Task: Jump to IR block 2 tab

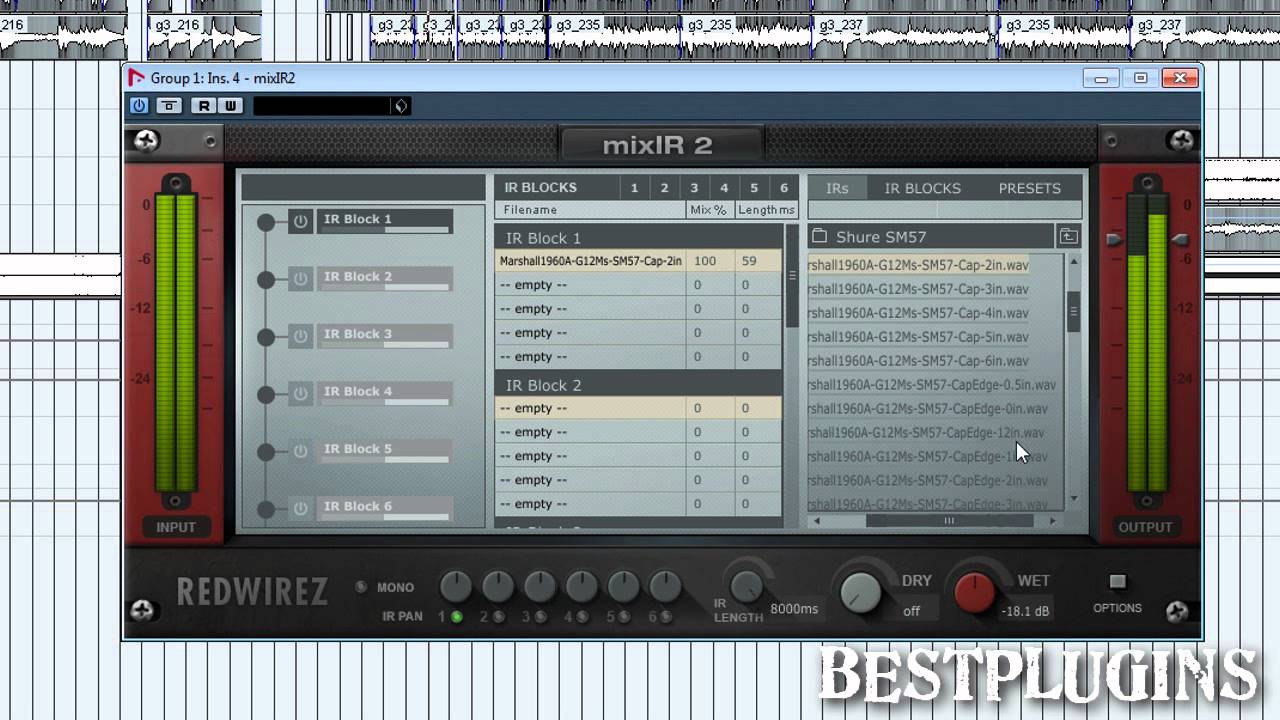Action: pyautogui.click(x=664, y=187)
